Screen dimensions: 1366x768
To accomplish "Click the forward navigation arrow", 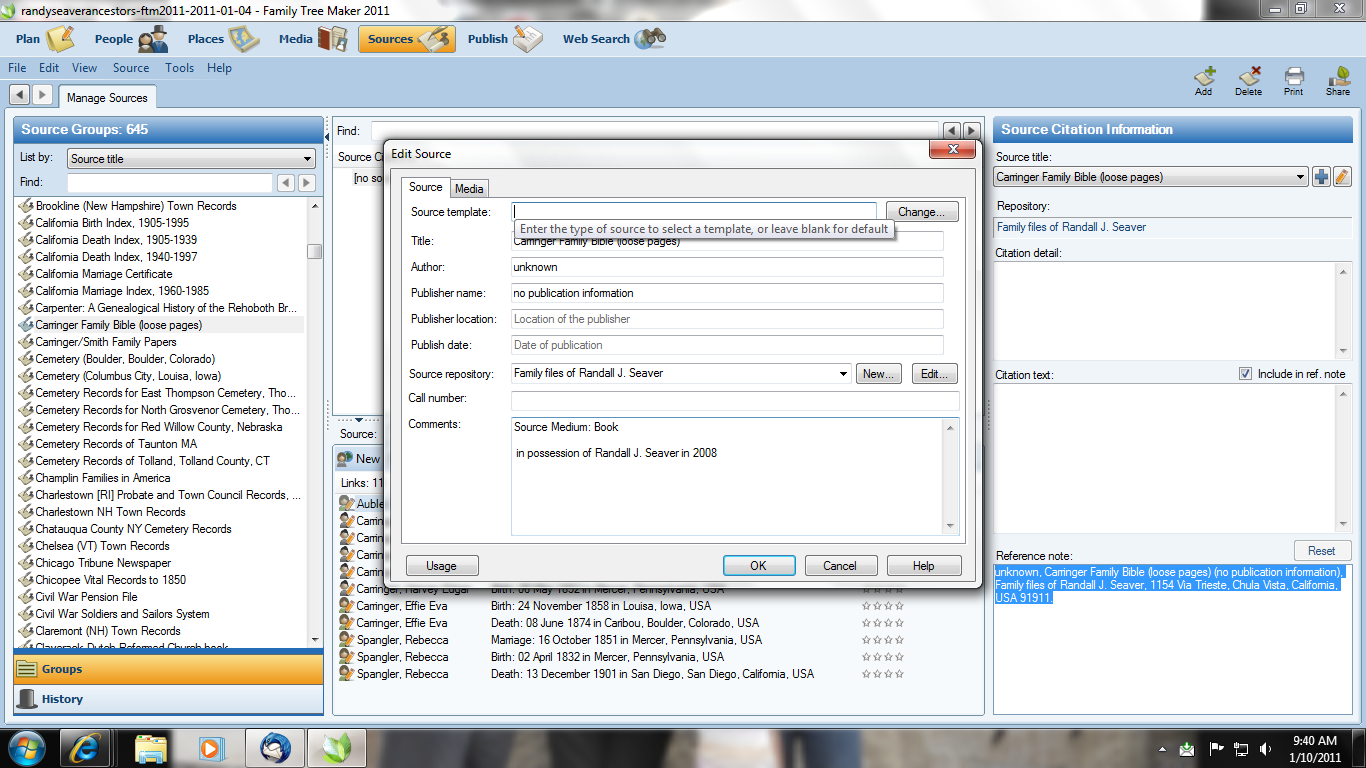I will pos(42,94).
